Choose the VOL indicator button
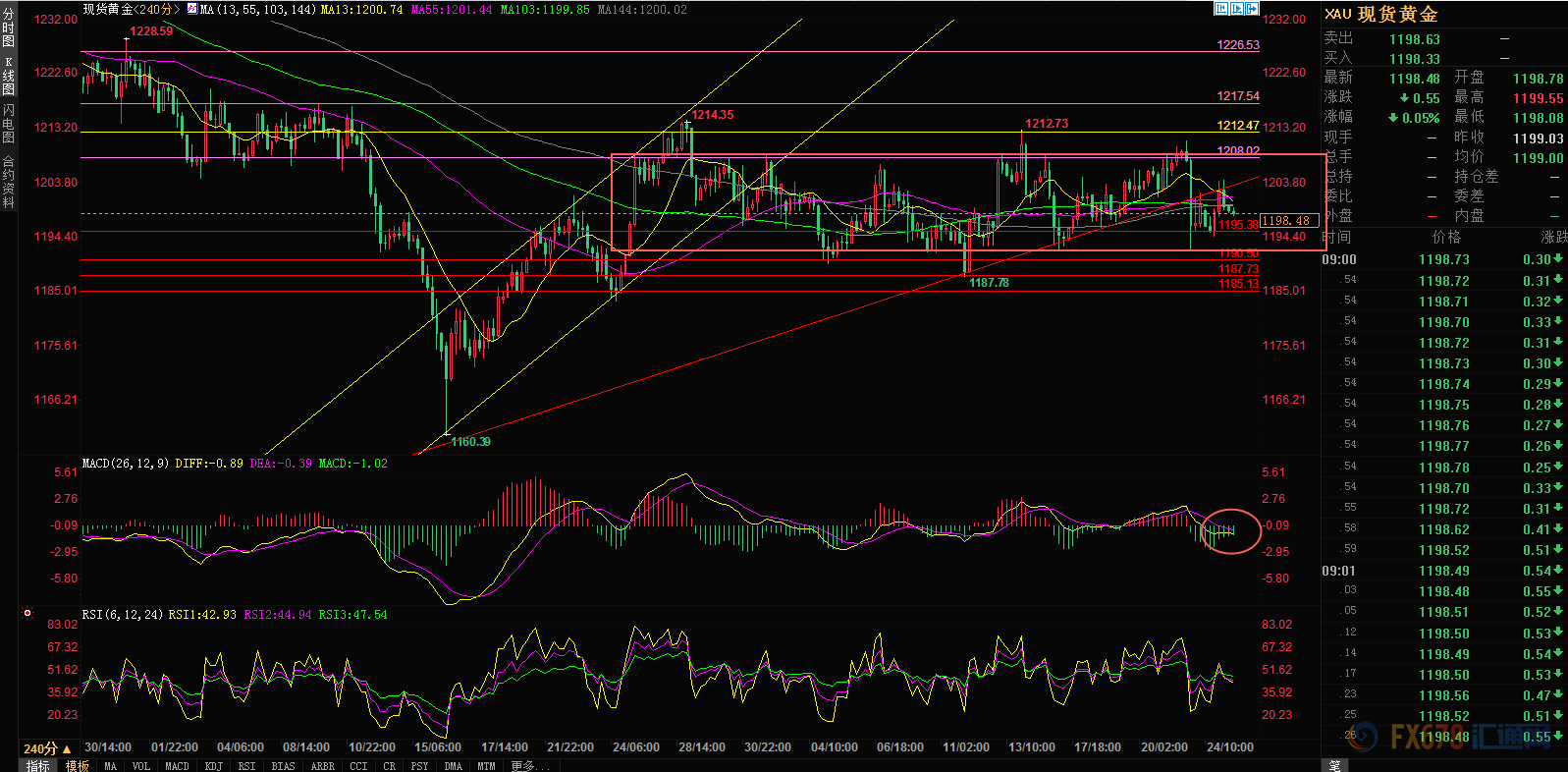1568x772 pixels. pos(141,766)
